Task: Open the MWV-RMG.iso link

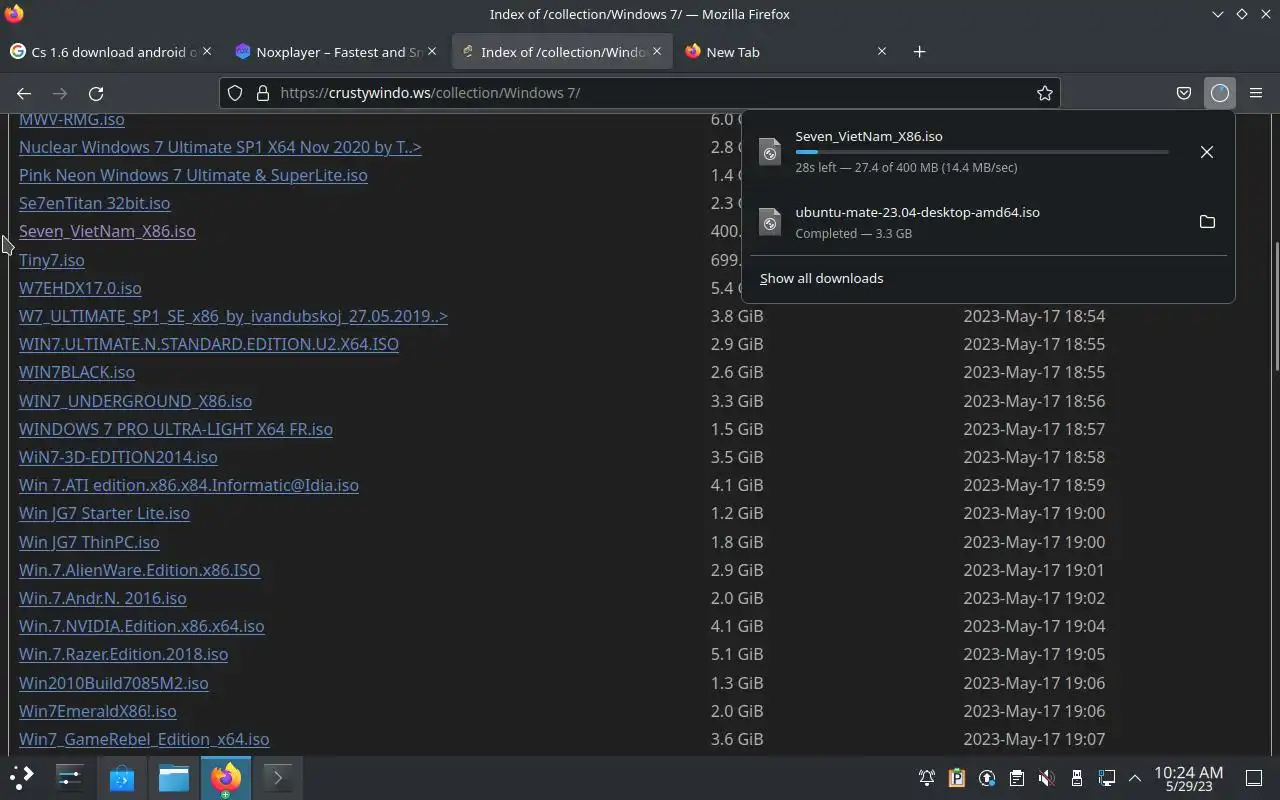Action: coord(72,119)
